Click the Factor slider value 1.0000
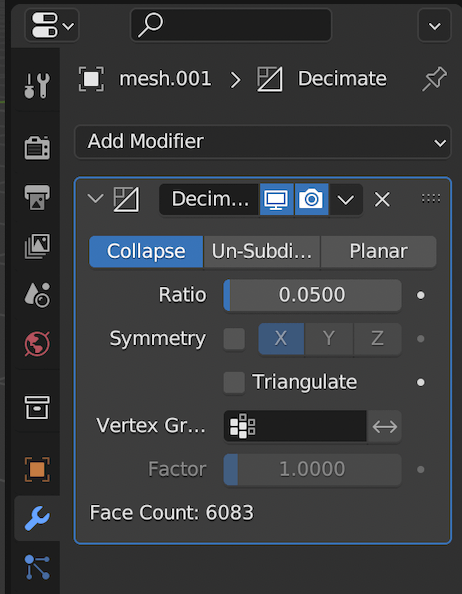 coord(312,470)
